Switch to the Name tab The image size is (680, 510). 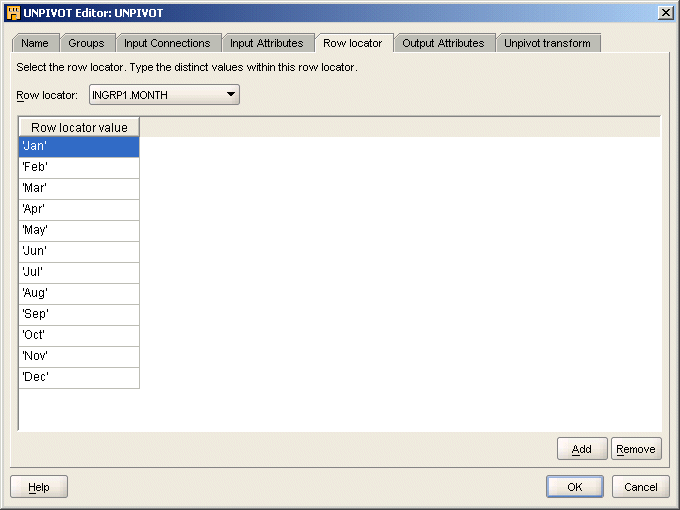click(x=35, y=43)
